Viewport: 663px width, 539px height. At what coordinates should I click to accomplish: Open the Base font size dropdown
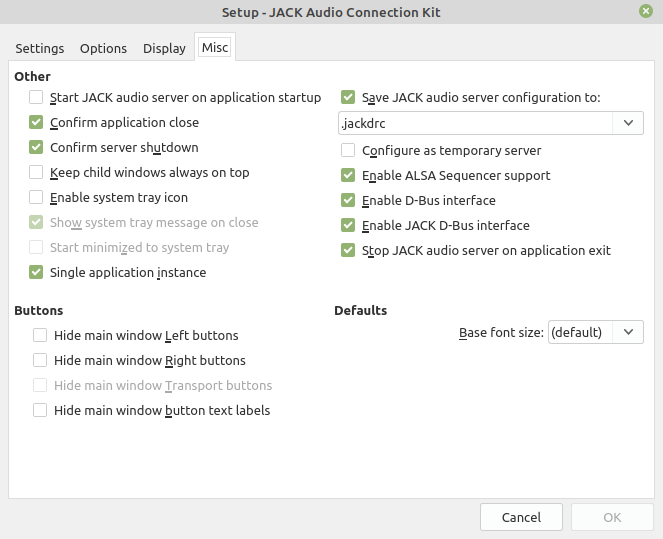tap(596, 332)
